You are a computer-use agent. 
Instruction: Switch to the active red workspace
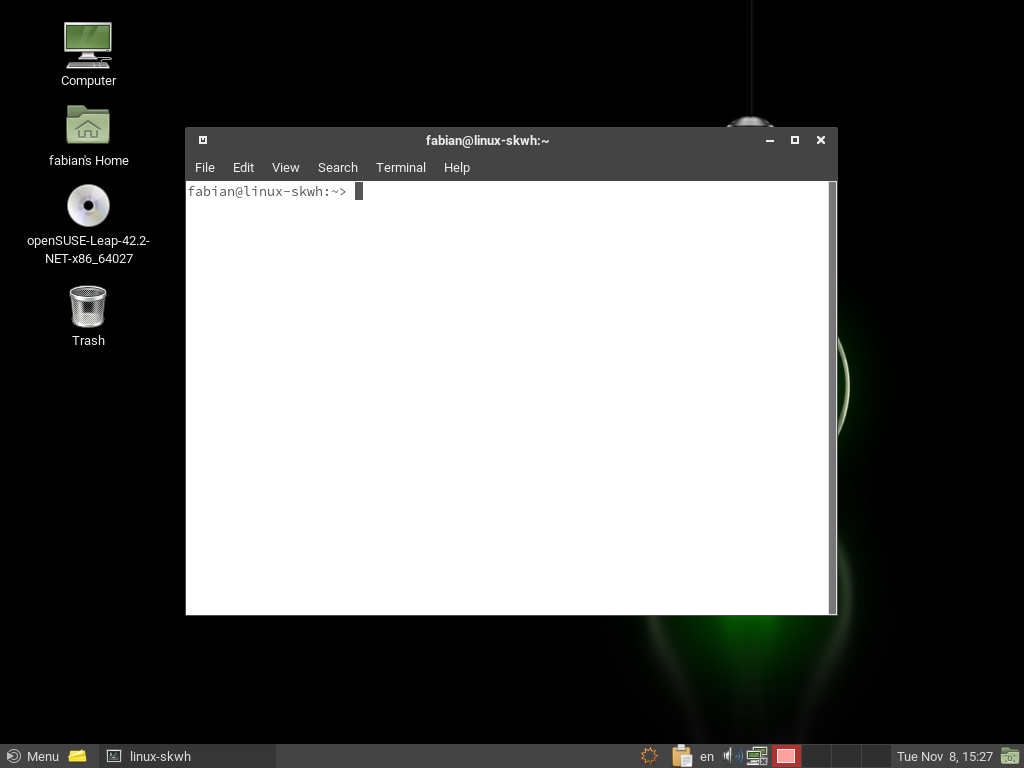coord(786,756)
